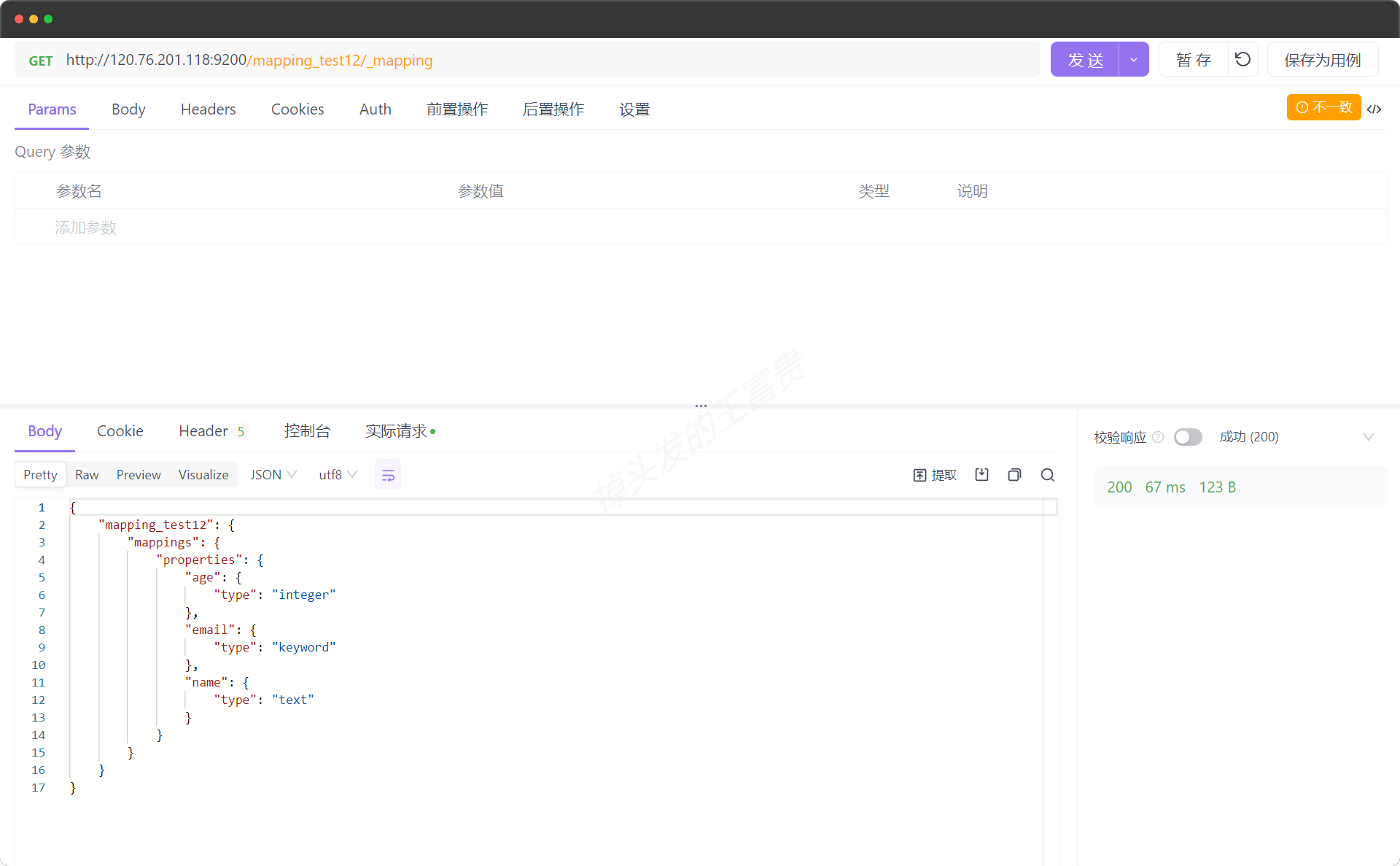
Task: Click the 添加参数 input field
Action: pos(86,228)
